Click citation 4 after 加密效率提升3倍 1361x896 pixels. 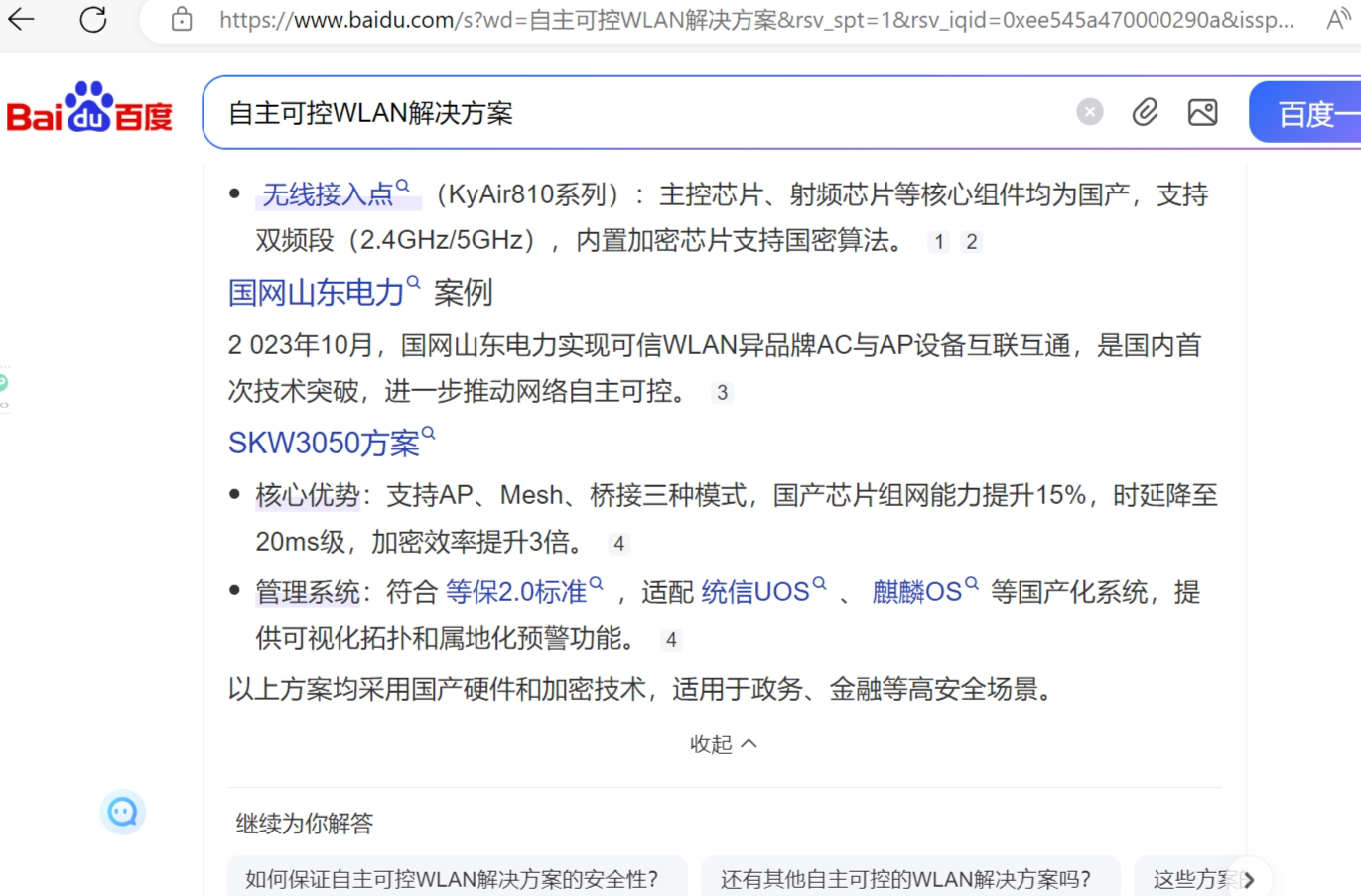pyautogui.click(x=619, y=543)
